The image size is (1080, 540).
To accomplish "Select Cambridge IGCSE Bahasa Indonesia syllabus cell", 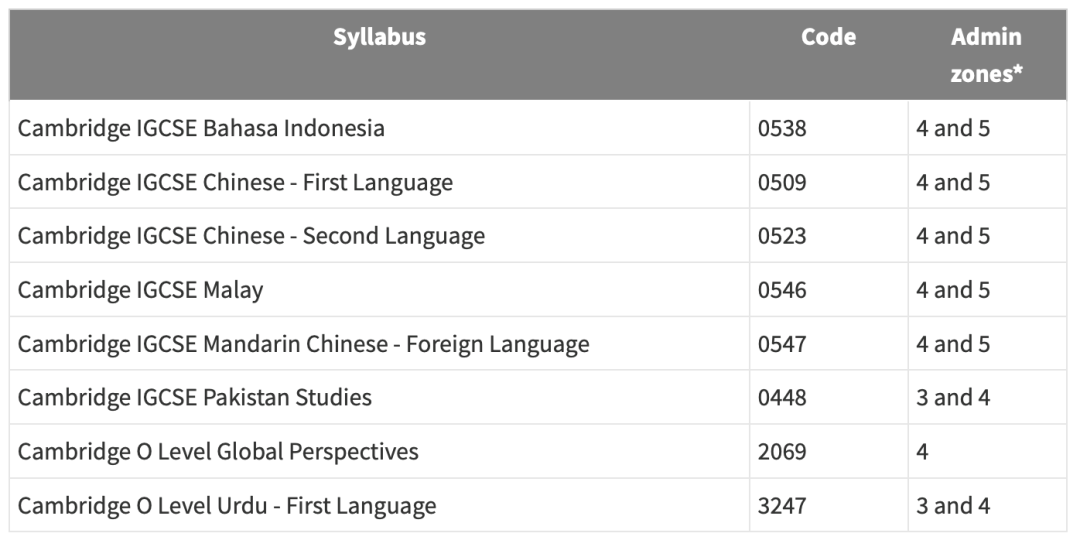I will [201, 129].
